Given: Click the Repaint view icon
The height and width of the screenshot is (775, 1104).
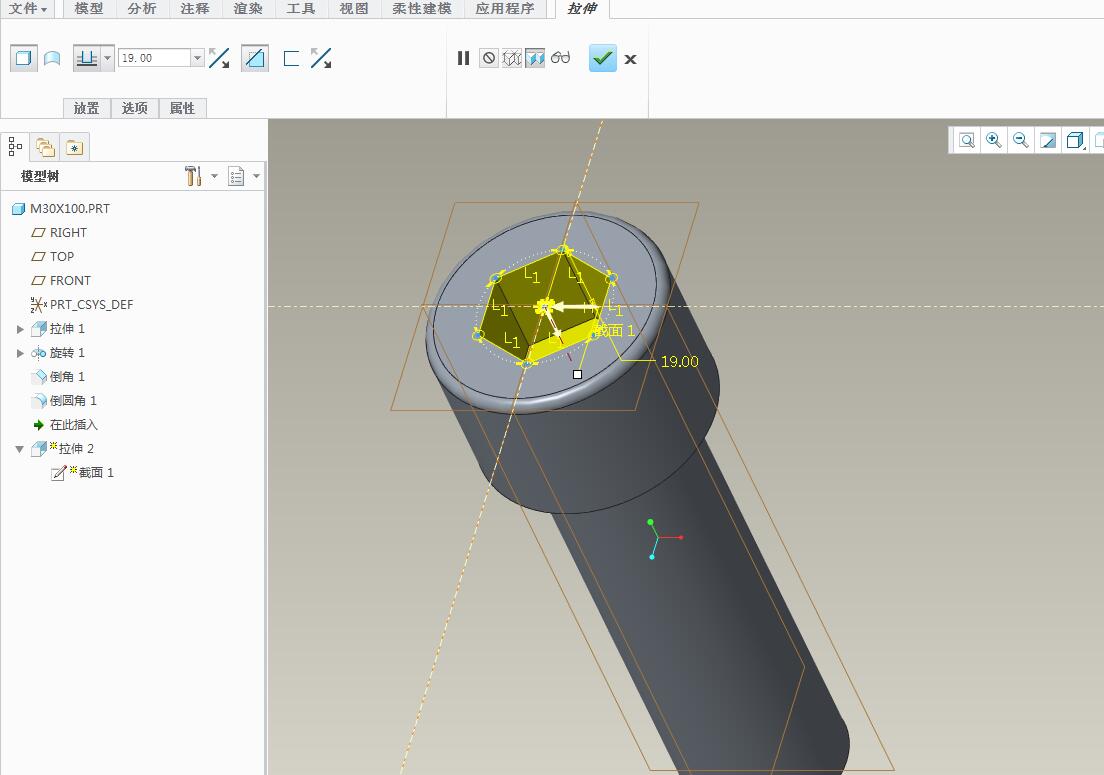Looking at the screenshot, I should click(1048, 140).
